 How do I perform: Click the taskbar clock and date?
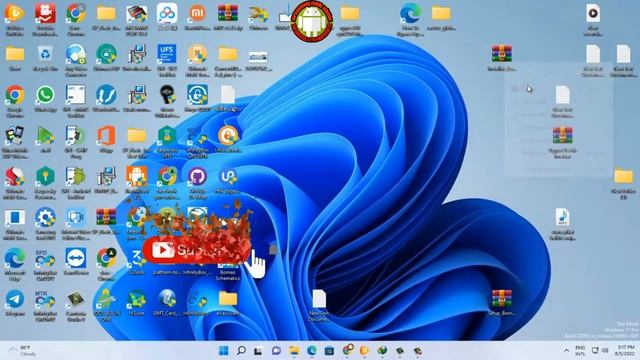tap(624, 351)
